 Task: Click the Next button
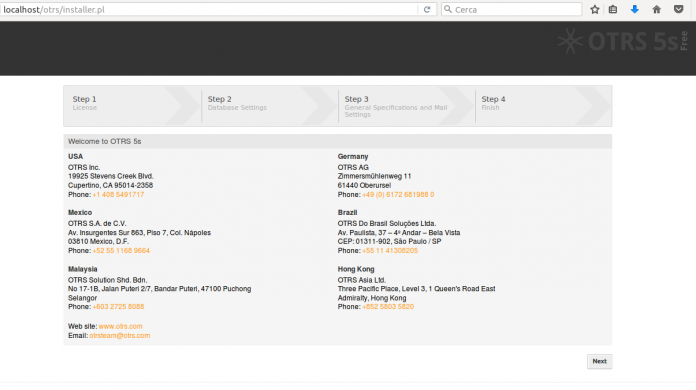click(x=599, y=361)
